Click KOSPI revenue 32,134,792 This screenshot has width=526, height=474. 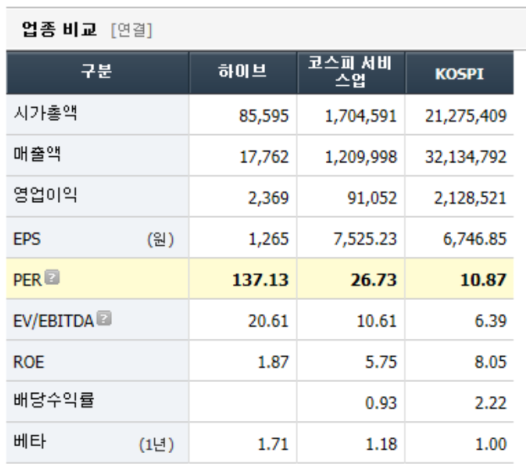[466, 157]
